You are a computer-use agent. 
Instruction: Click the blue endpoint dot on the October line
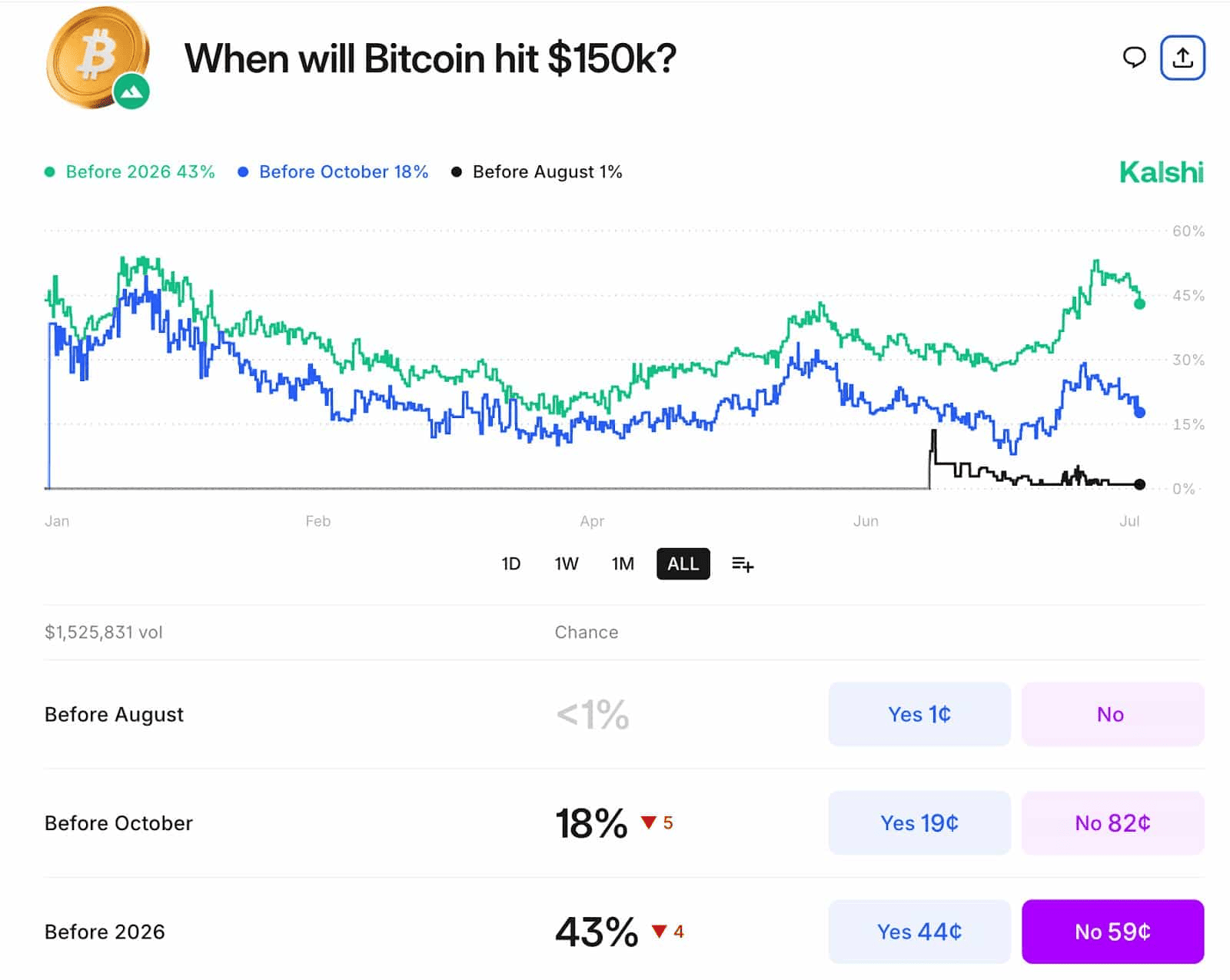pos(1139,412)
